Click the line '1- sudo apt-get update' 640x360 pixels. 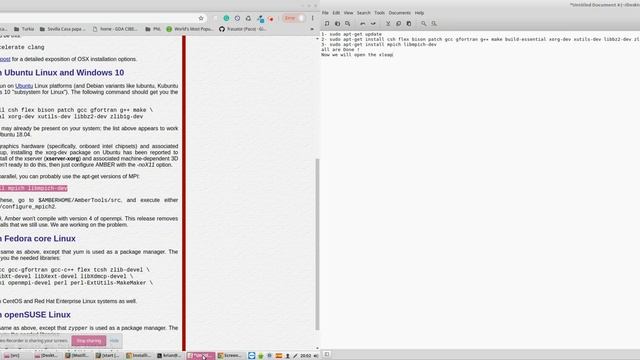pos(351,34)
